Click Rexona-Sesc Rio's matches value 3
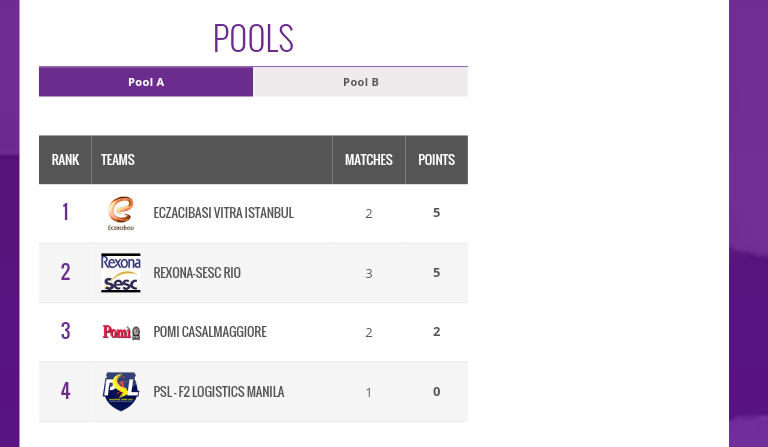 pos(369,273)
